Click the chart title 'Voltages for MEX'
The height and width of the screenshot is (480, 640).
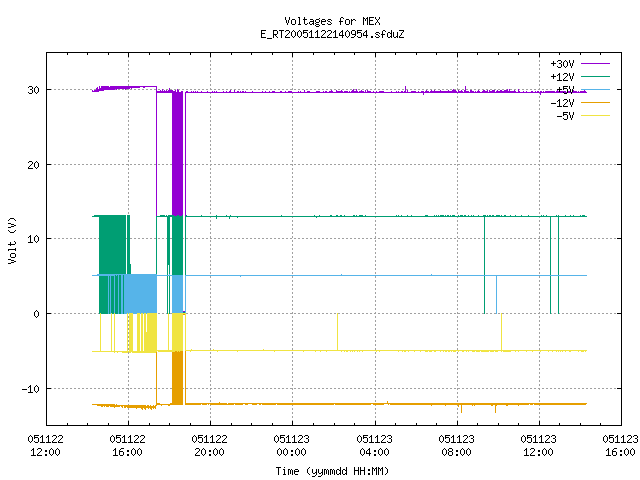coord(332,21)
